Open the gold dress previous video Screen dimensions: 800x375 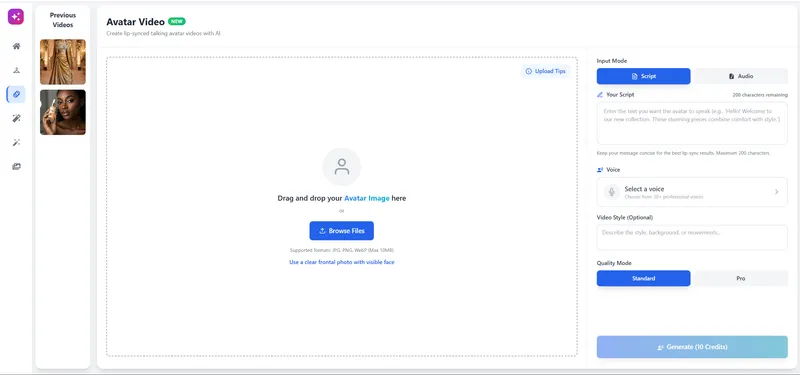pos(63,62)
